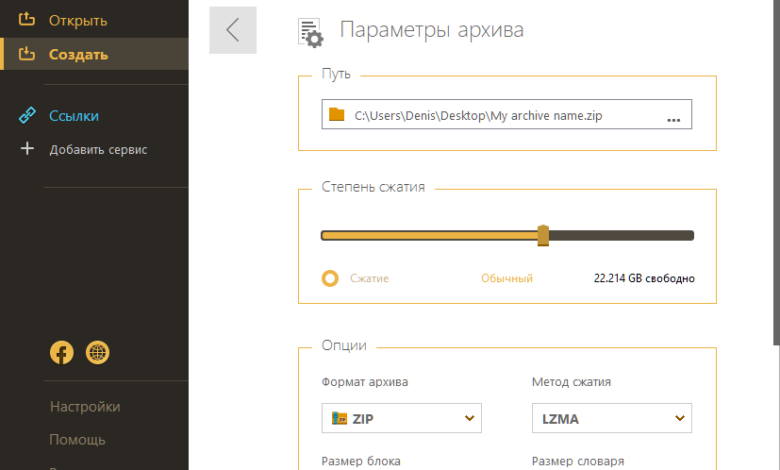Viewport: 780px width, 470px height.
Task: Click the ZIP icon in the format box
Action: (339, 418)
